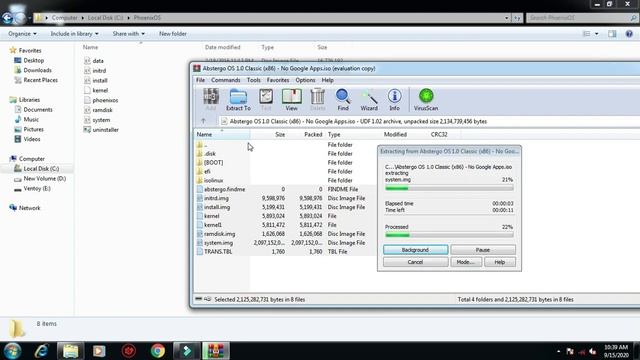Select system.img row in archive list
Image resolution: width=640 pixels, height=360 pixels.
click(x=284, y=243)
